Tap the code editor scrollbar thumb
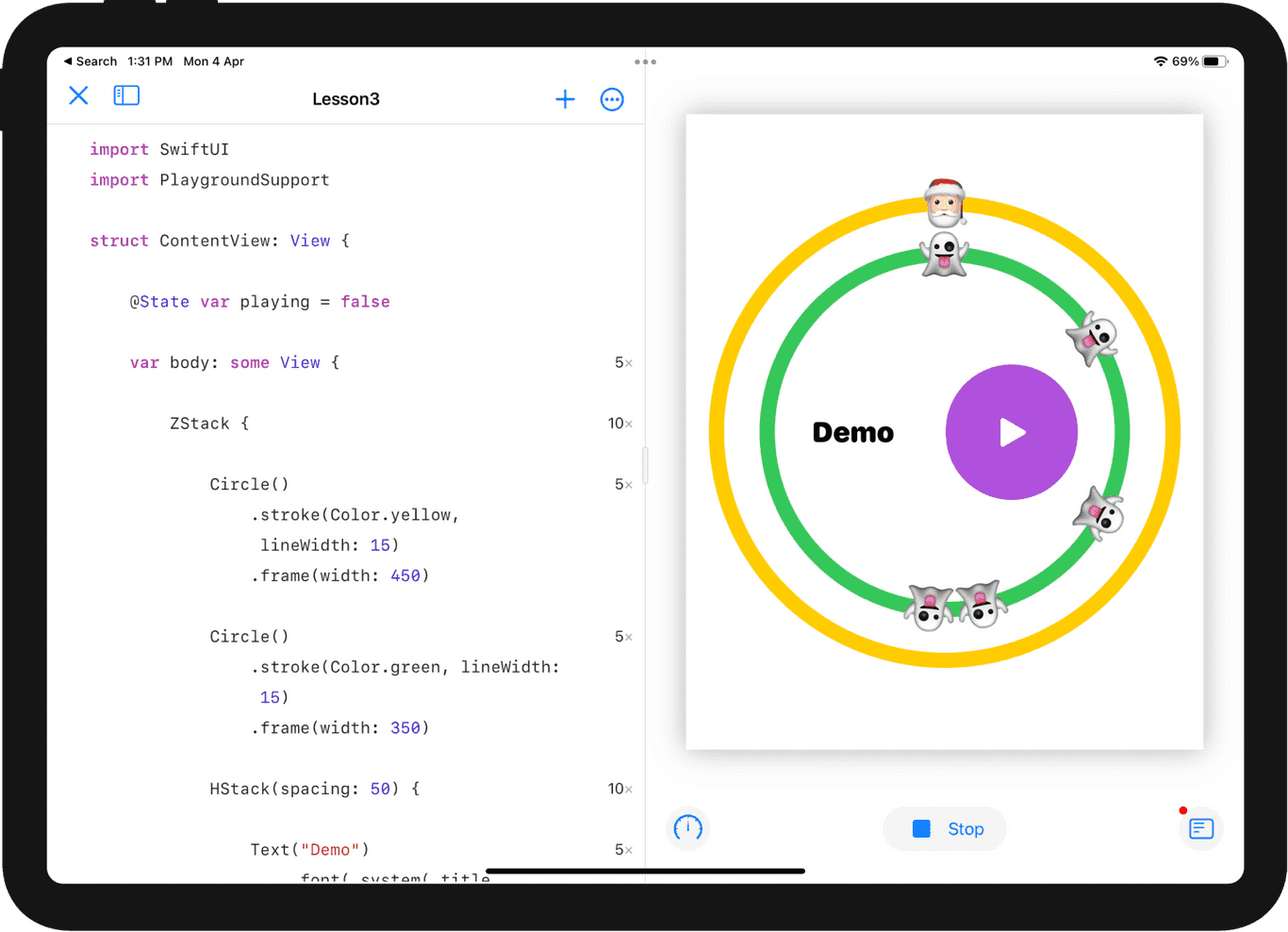The image size is (1288, 932). pos(645,465)
